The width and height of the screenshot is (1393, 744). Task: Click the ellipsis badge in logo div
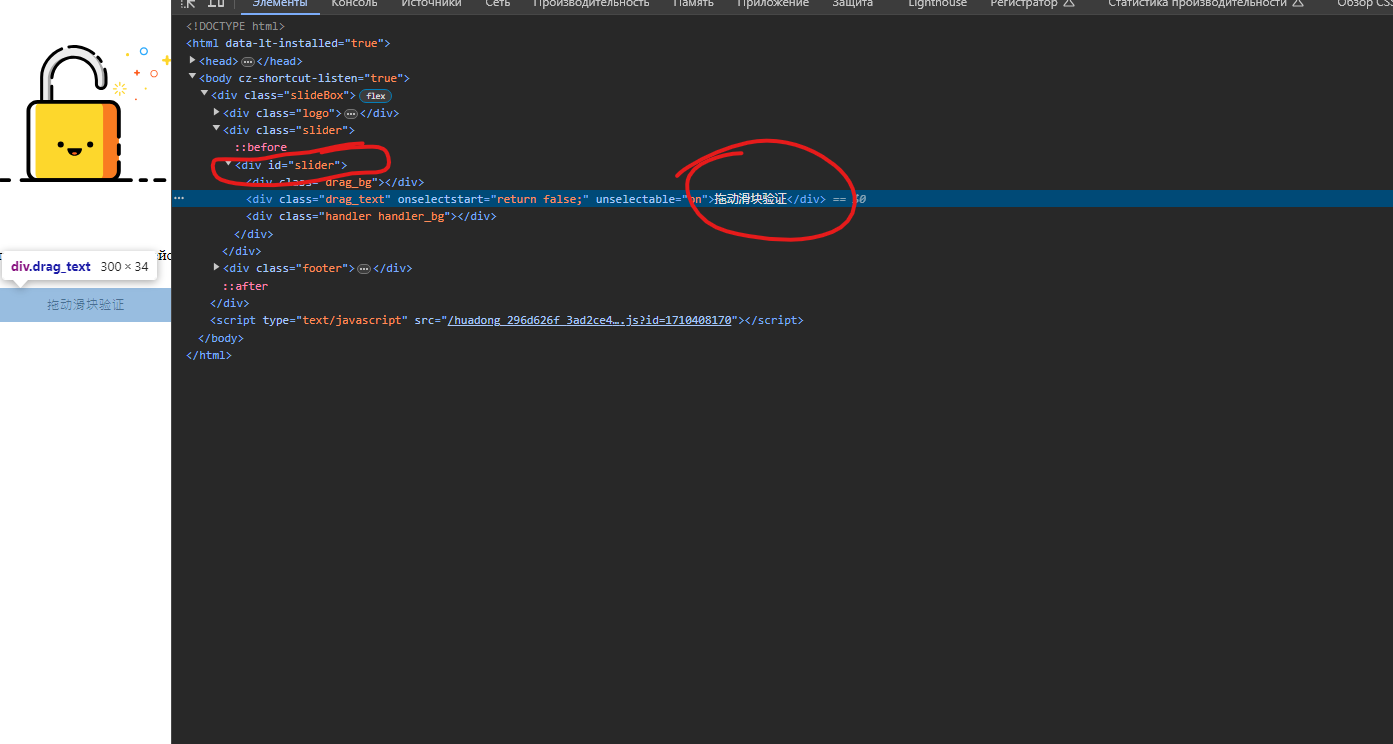[x=350, y=114]
